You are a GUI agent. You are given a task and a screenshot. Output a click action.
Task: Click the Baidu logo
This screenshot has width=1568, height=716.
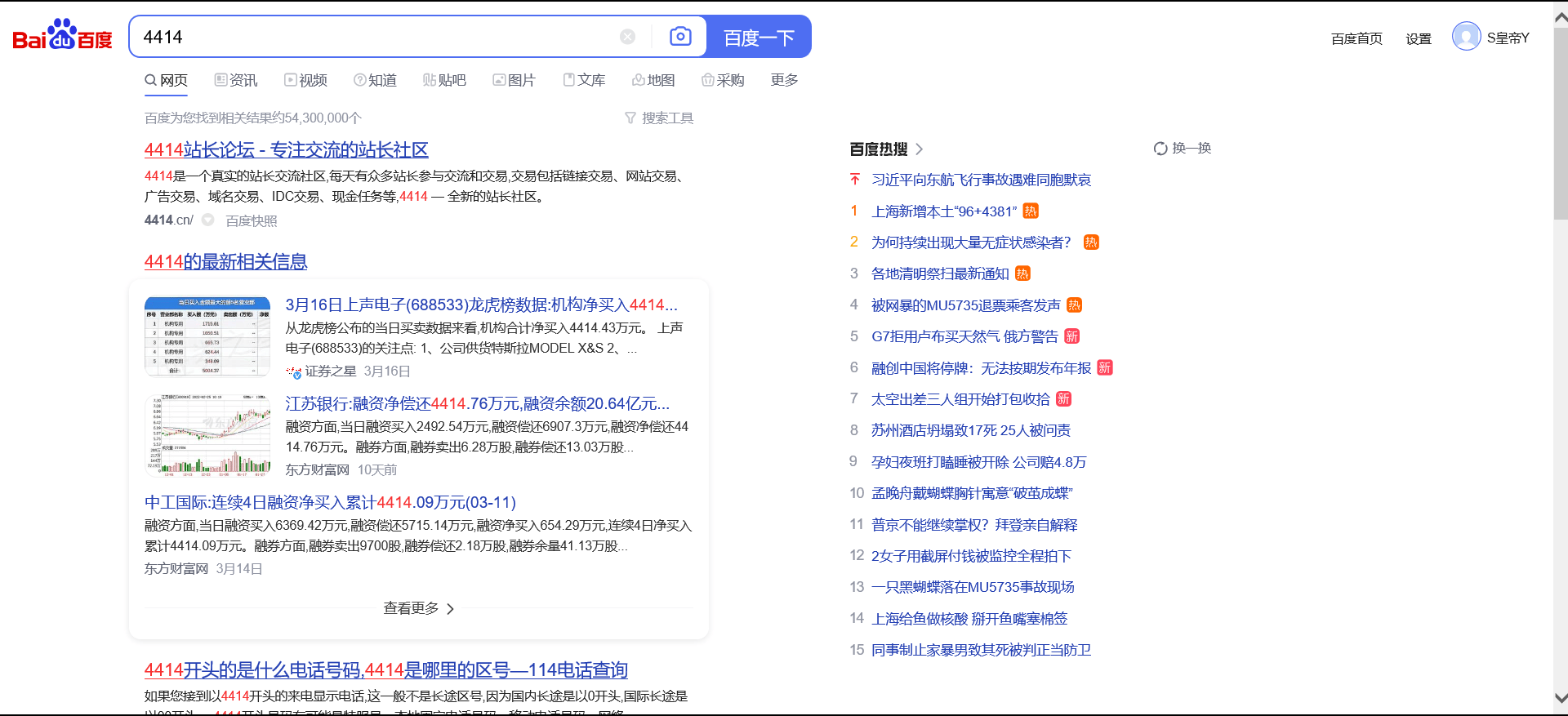point(63,35)
